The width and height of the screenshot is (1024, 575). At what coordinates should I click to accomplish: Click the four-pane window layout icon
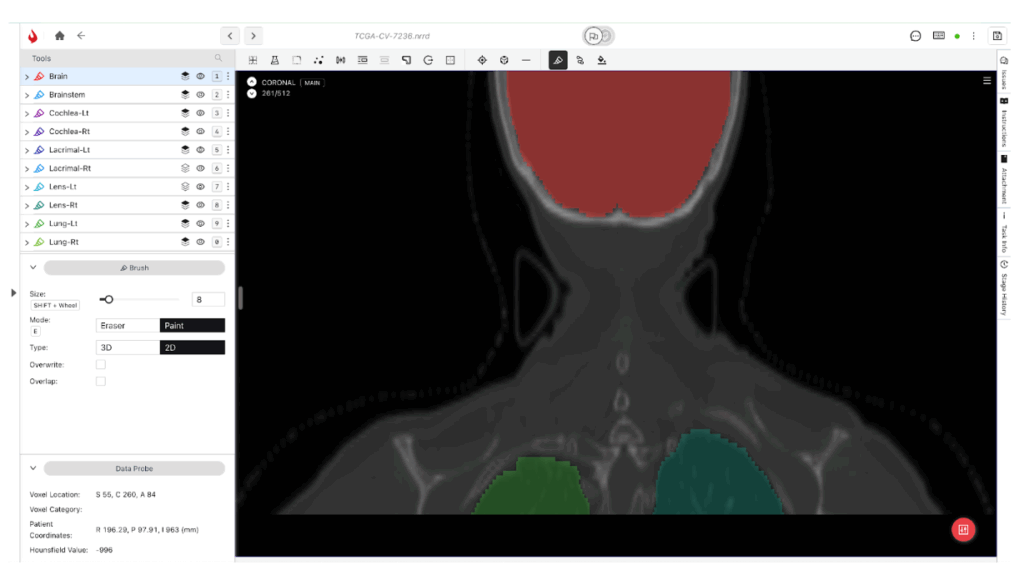(x=451, y=60)
